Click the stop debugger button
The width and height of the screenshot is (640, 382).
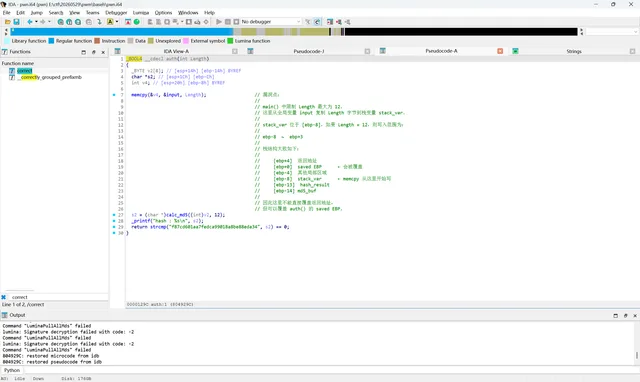[x=236, y=22]
